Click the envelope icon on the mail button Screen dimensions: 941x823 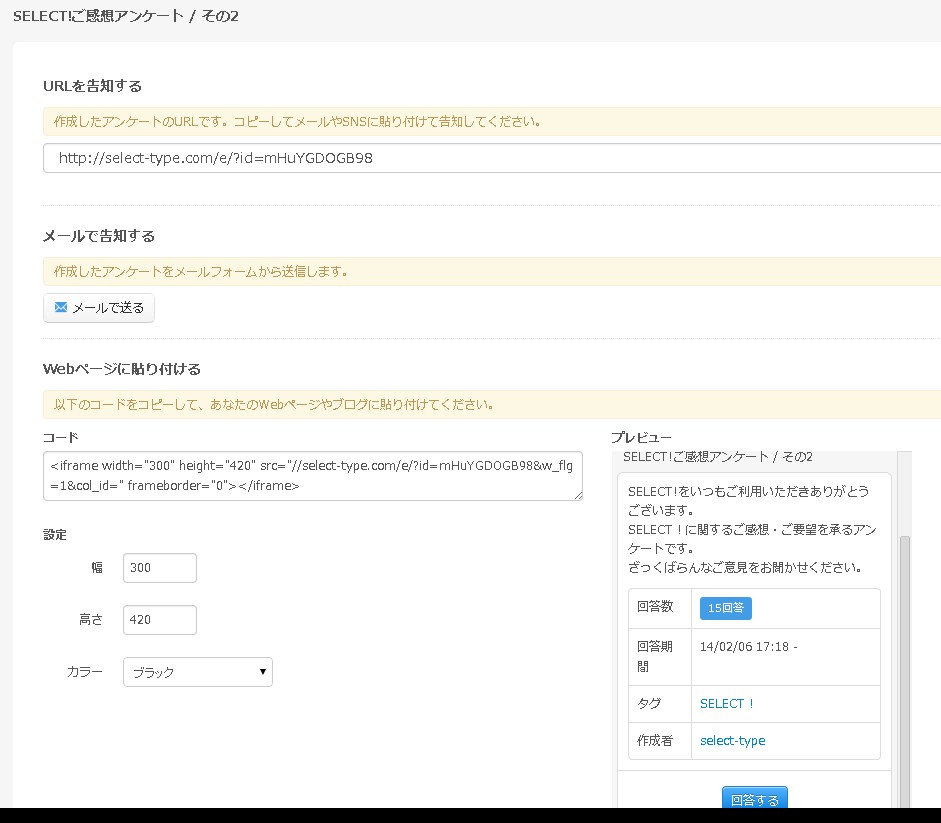click(60, 307)
